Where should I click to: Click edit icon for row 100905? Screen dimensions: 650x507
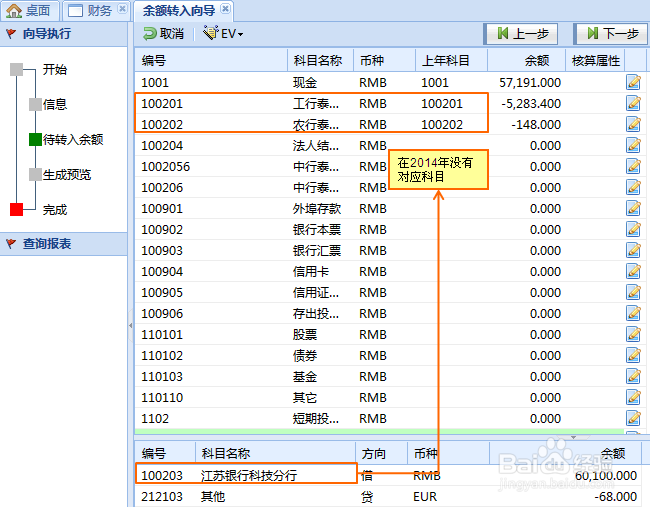click(633, 292)
